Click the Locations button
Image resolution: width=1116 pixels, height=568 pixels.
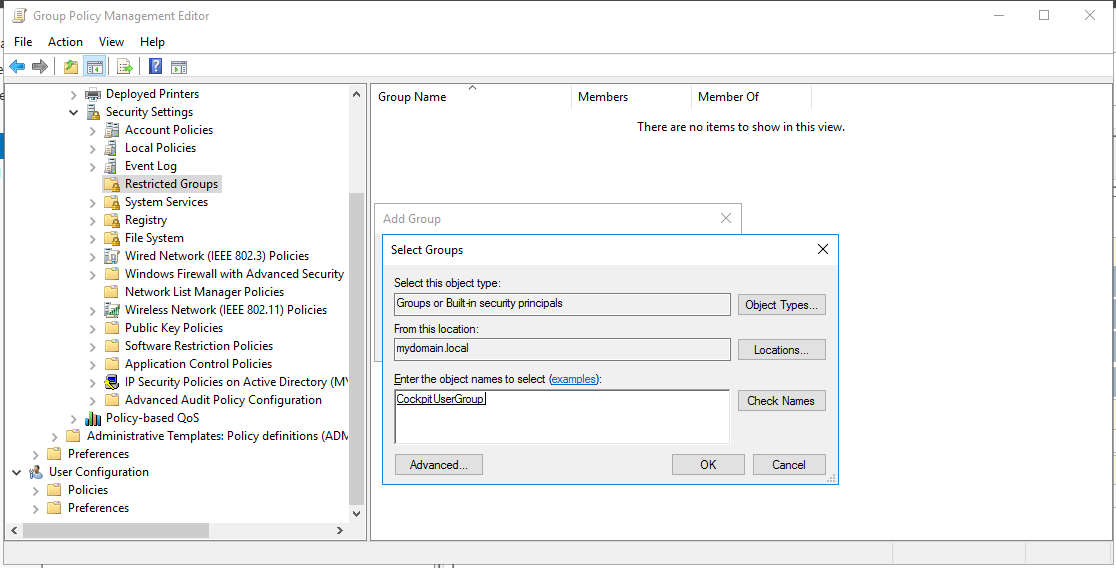(x=781, y=349)
